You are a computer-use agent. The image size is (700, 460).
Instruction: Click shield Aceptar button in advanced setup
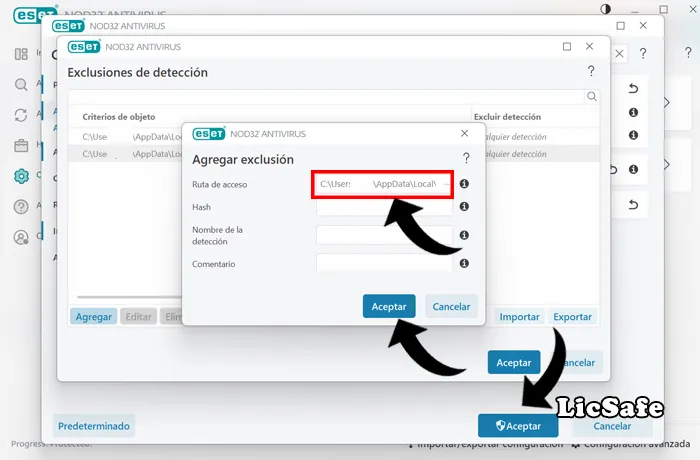[x=518, y=426]
